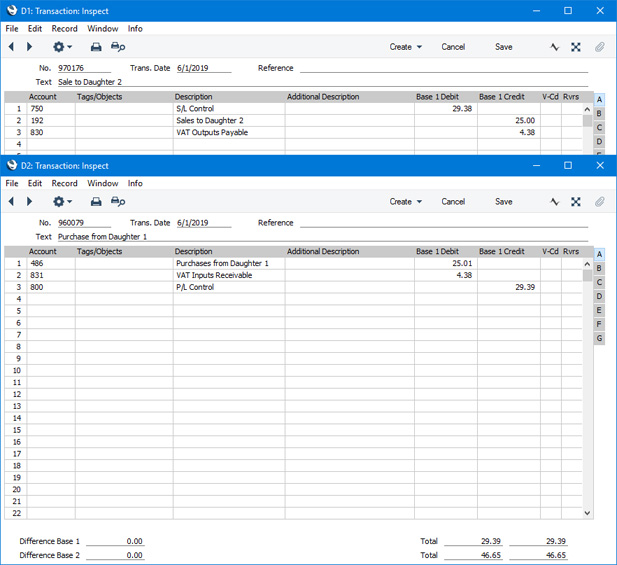
Task: Go to next record in D2 window
Action: click(30, 201)
